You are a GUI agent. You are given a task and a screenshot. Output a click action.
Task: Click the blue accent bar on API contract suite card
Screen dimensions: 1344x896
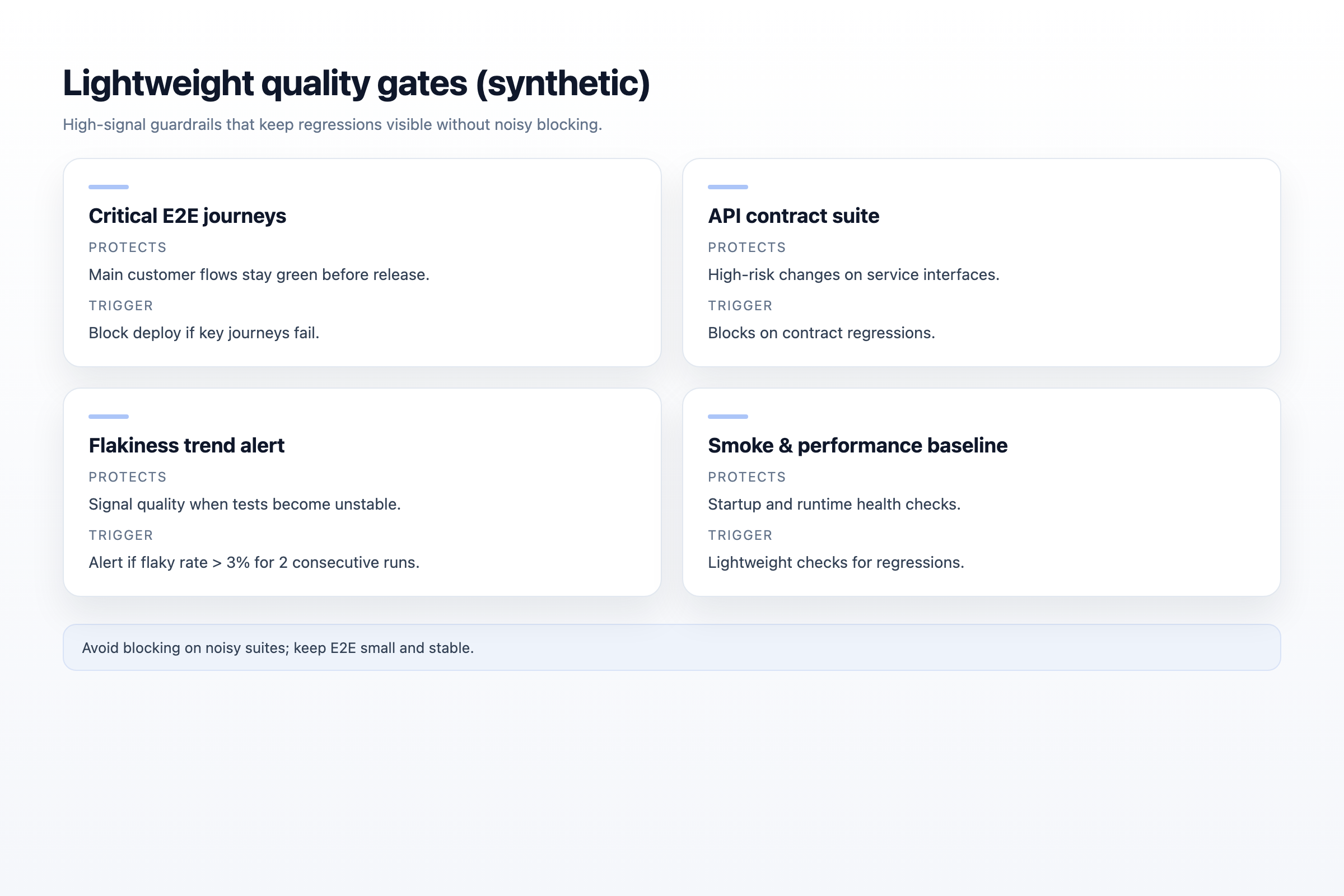point(728,186)
